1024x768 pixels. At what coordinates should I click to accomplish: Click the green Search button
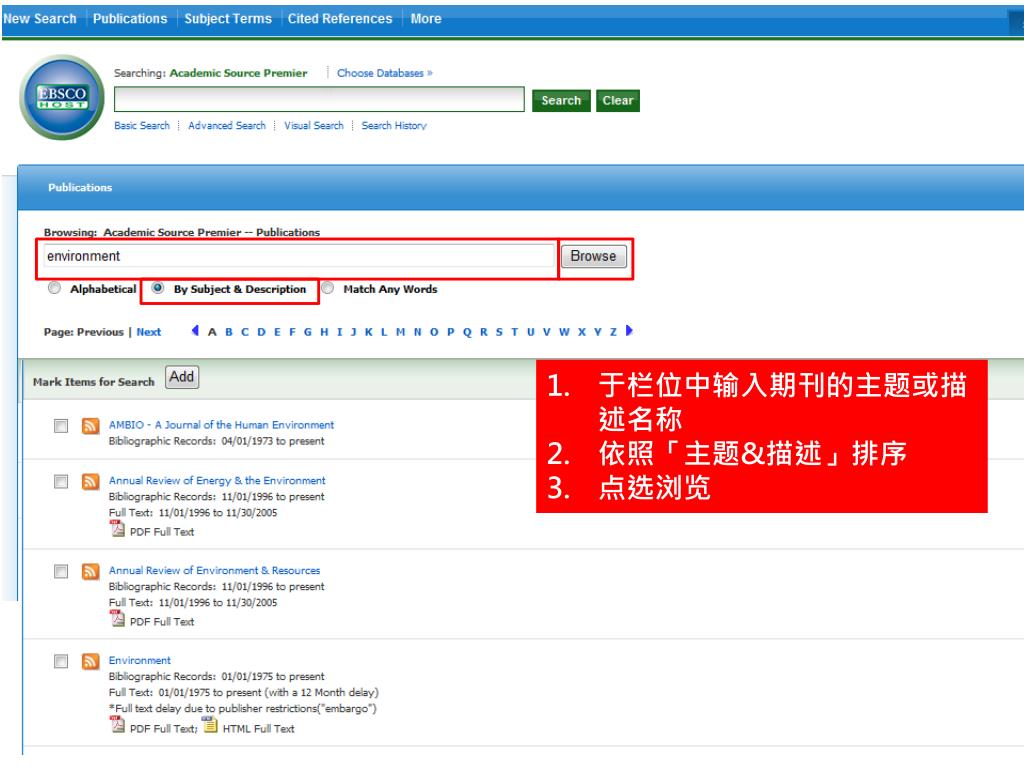click(561, 101)
